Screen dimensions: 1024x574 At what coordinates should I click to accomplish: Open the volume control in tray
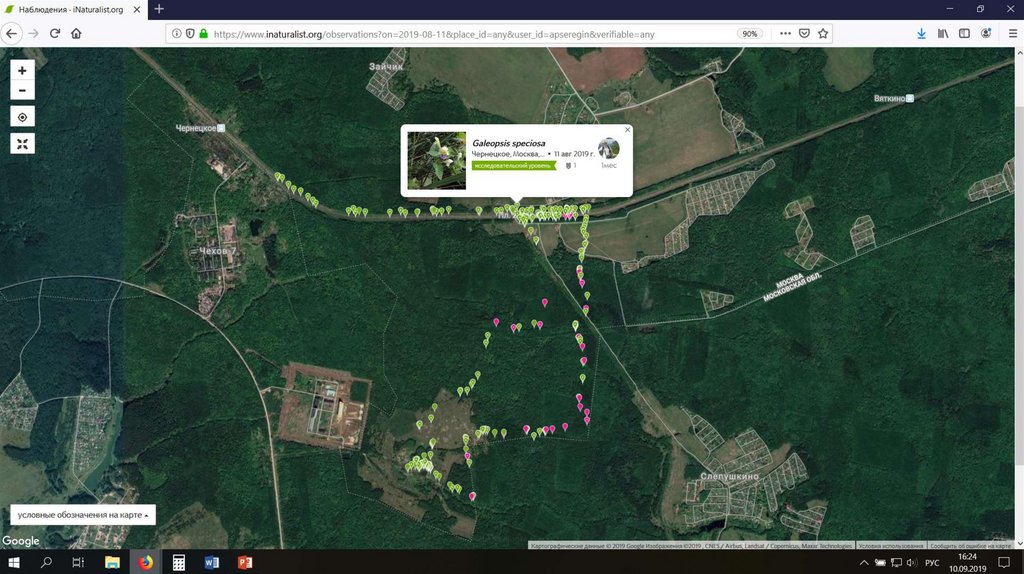[x=912, y=562]
